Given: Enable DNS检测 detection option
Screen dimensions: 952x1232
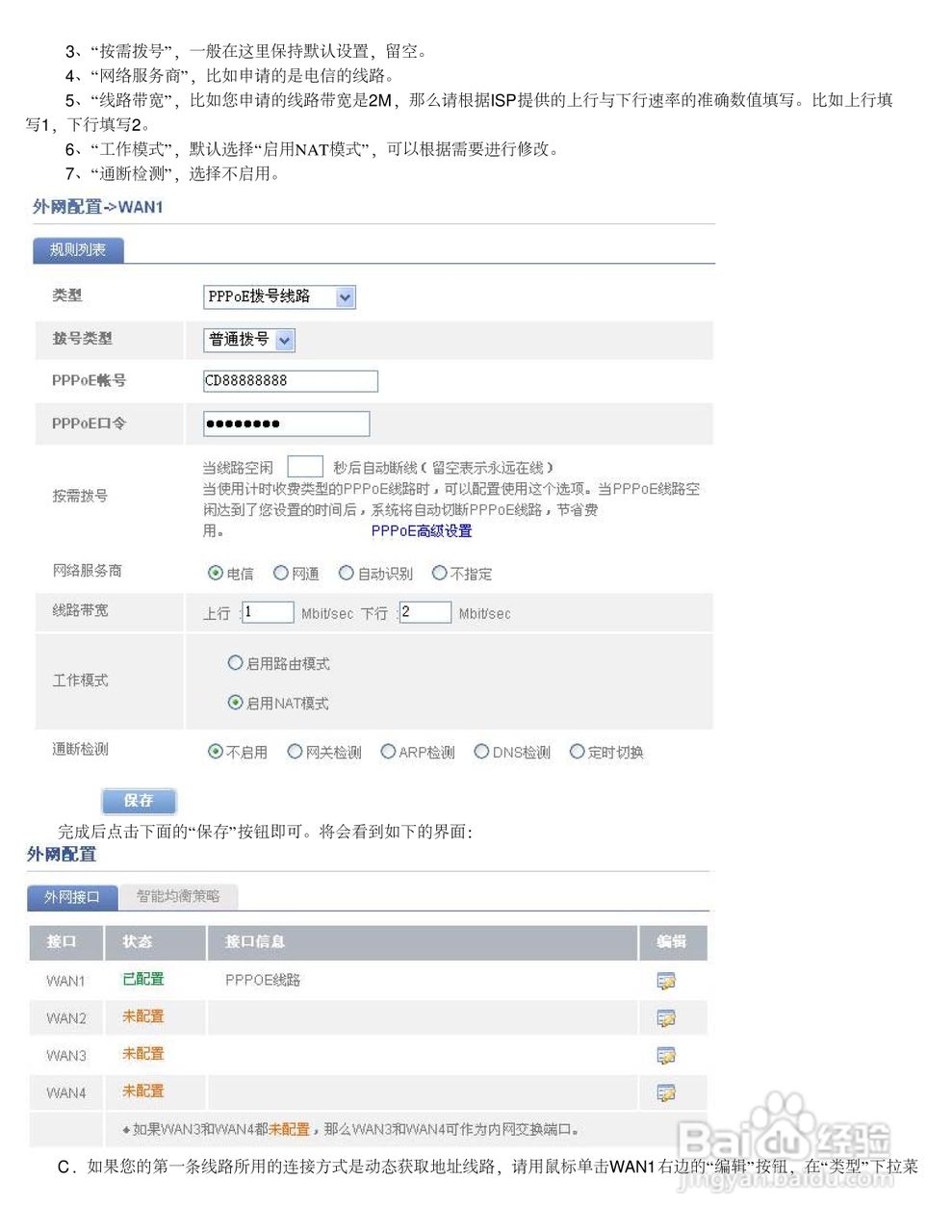Looking at the screenshot, I should 481,751.
